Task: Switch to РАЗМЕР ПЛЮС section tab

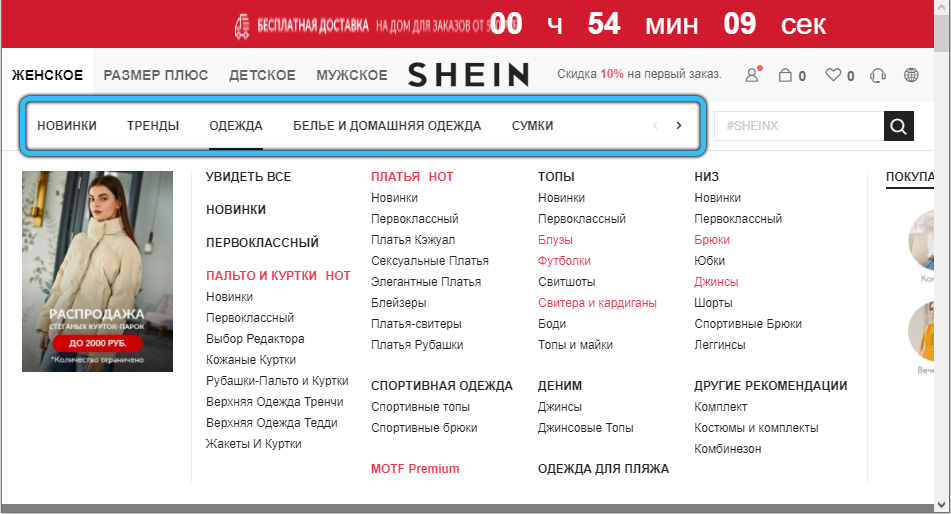Action: 155,75
